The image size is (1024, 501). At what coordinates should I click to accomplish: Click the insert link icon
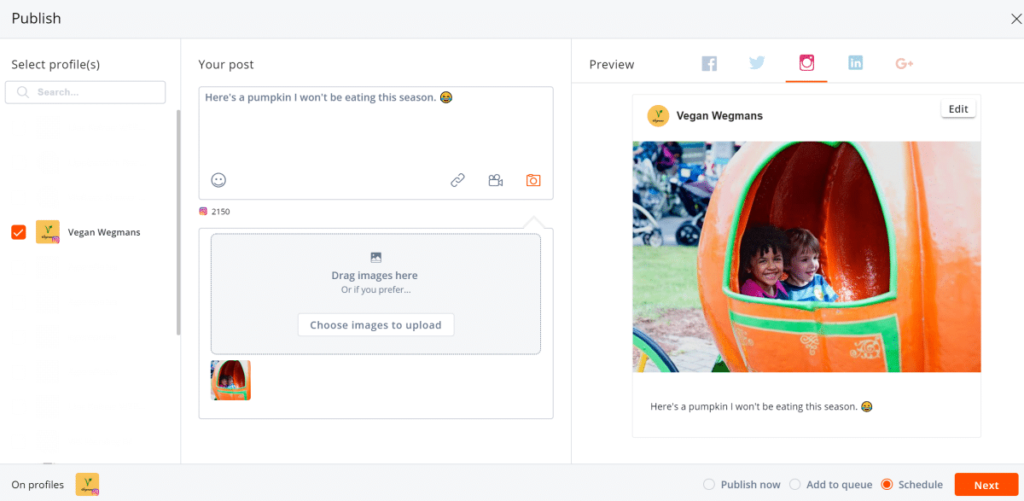tap(457, 180)
